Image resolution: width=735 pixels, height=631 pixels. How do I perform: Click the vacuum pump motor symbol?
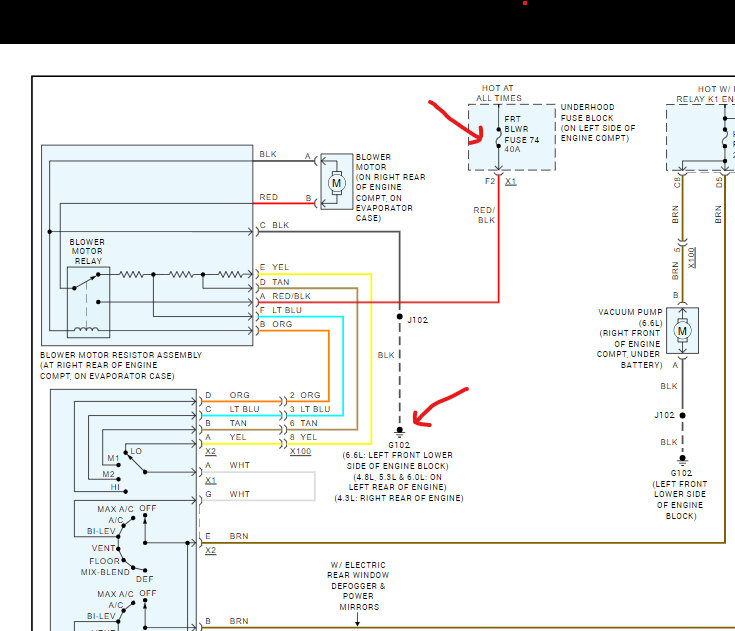683,330
